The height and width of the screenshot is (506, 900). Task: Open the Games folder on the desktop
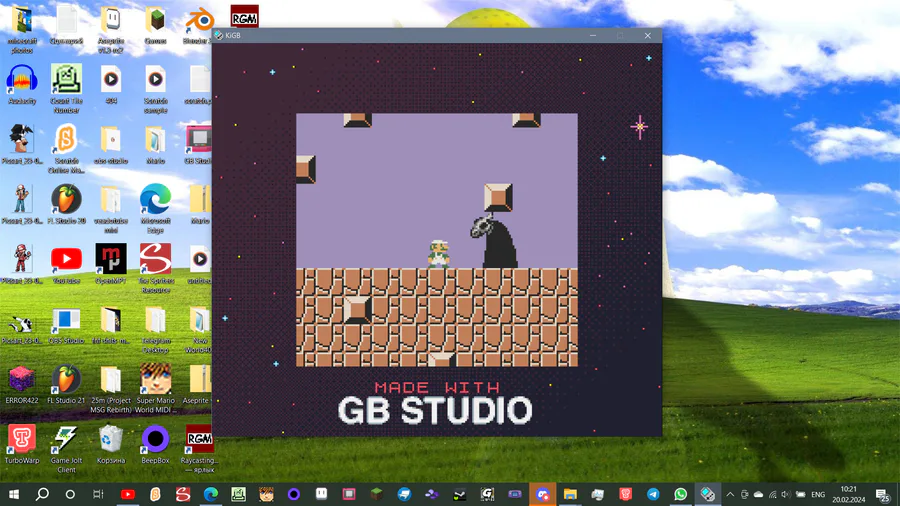[x=155, y=26]
